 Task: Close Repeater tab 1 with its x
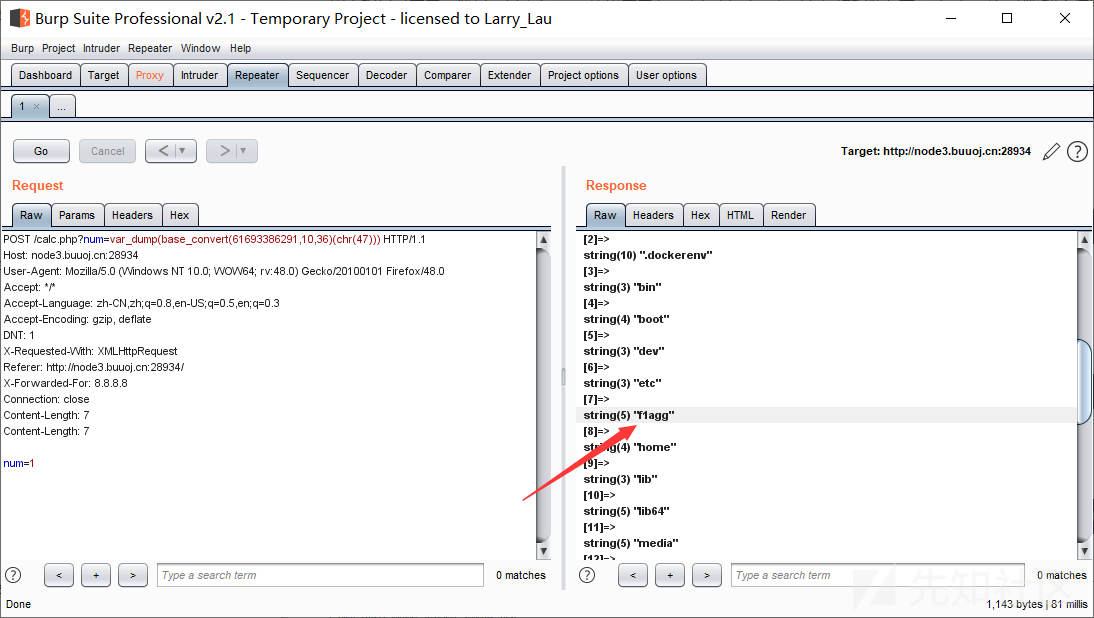click(x=36, y=107)
